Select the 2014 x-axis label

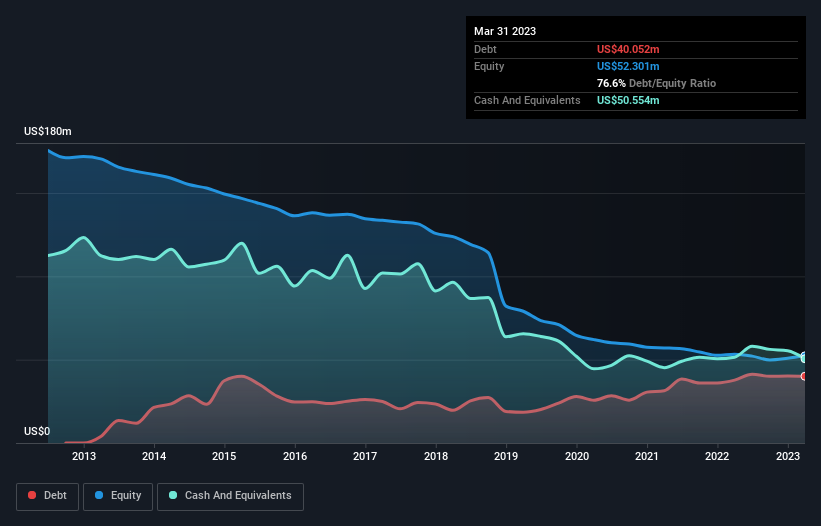point(154,456)
